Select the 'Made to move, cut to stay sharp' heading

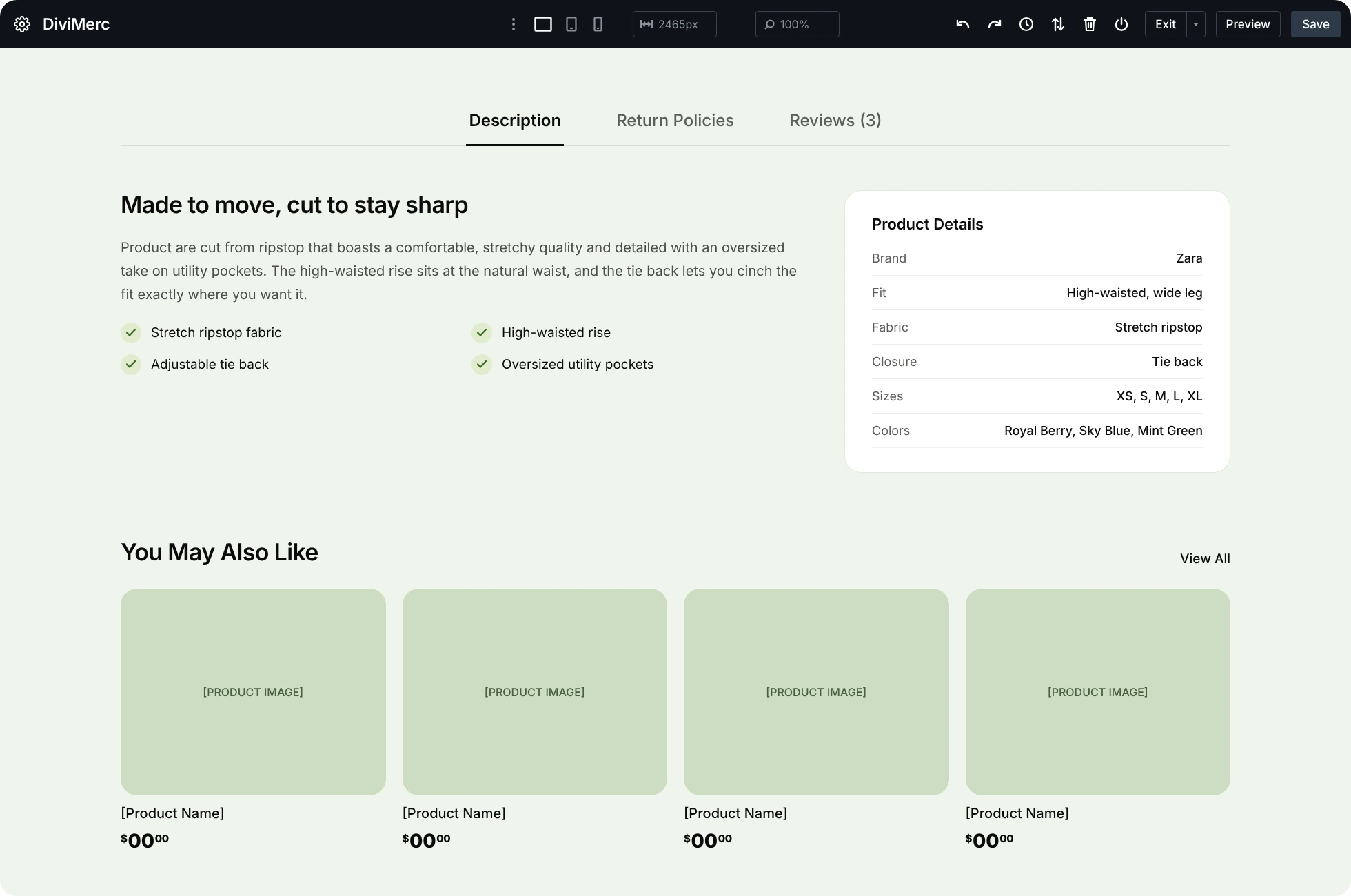click(x=294, y=205)
